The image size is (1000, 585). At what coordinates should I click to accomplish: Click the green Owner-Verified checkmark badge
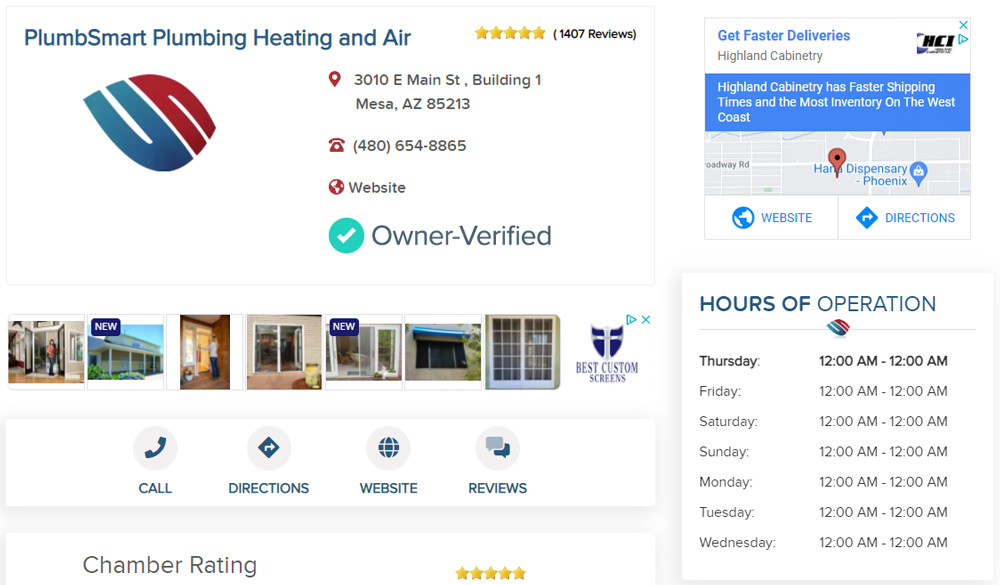[346, 235]
